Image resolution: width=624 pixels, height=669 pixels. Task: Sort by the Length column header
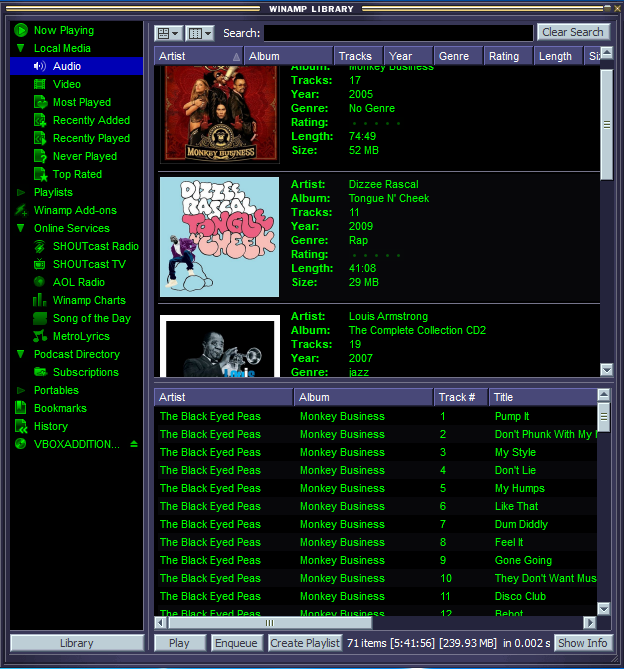[x=558, y=56]
